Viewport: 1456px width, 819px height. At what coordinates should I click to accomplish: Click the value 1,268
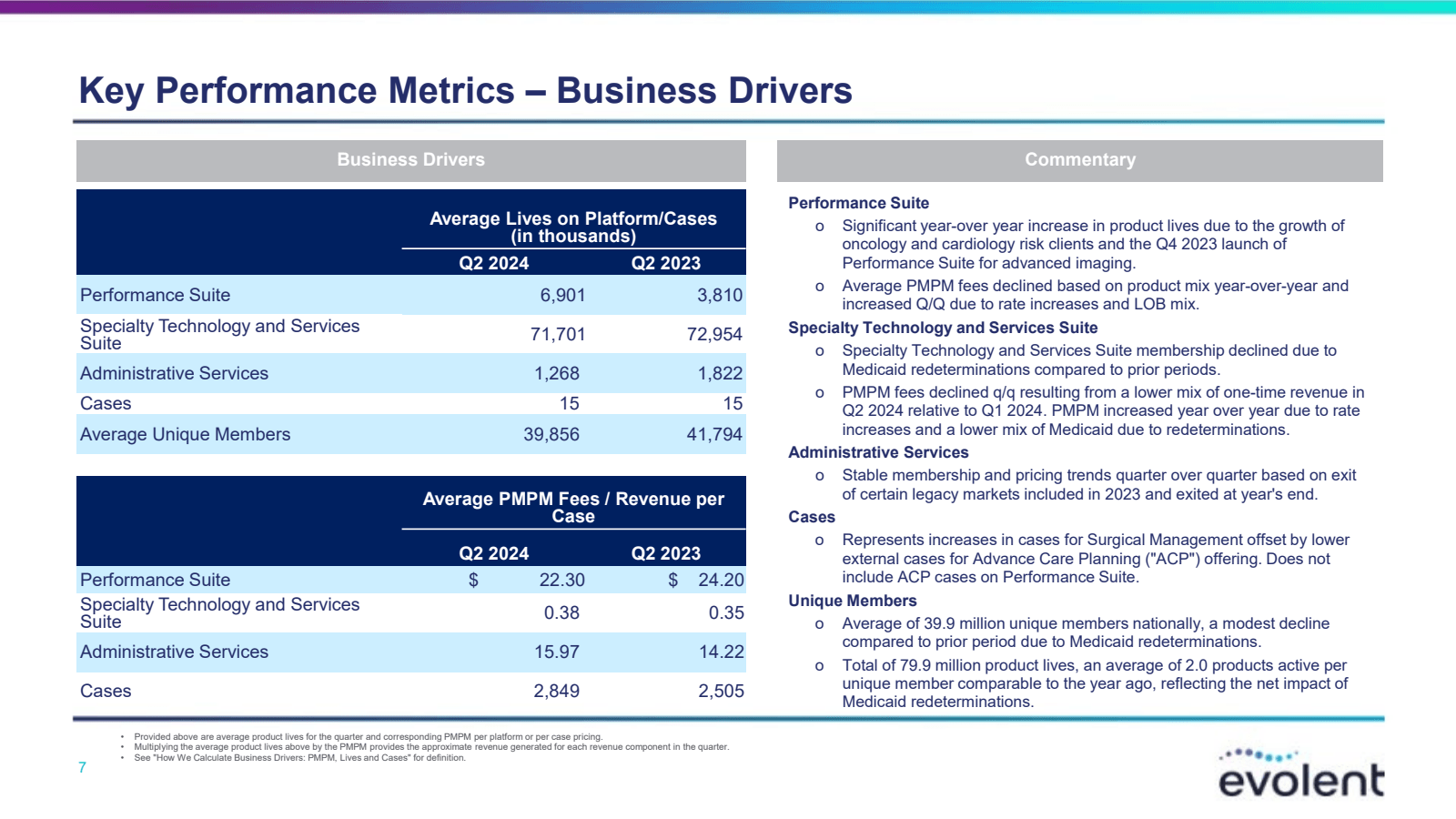tap(557, 373)
